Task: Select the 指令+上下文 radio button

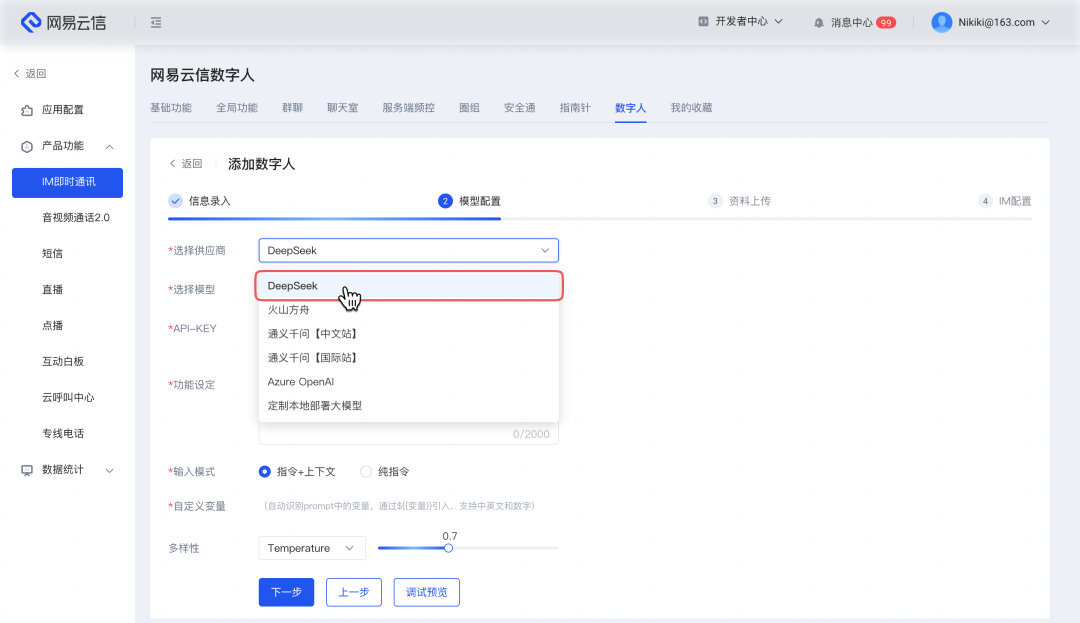Action: click(x=263, y=470)
